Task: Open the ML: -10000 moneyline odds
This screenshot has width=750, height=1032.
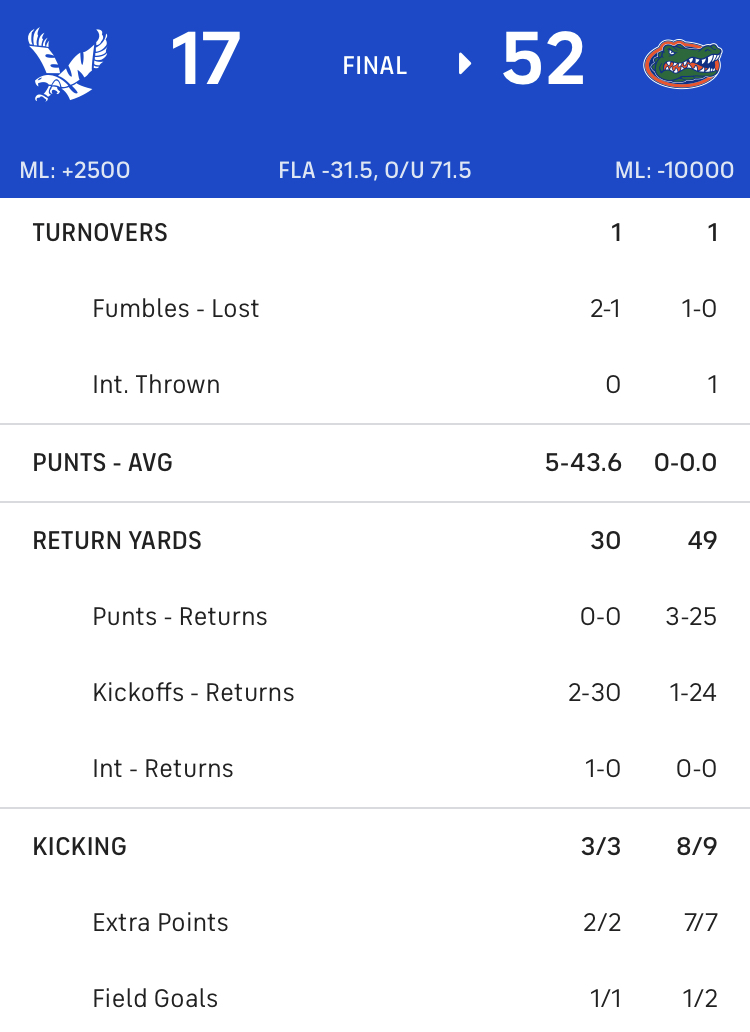Action: (674, 170)
